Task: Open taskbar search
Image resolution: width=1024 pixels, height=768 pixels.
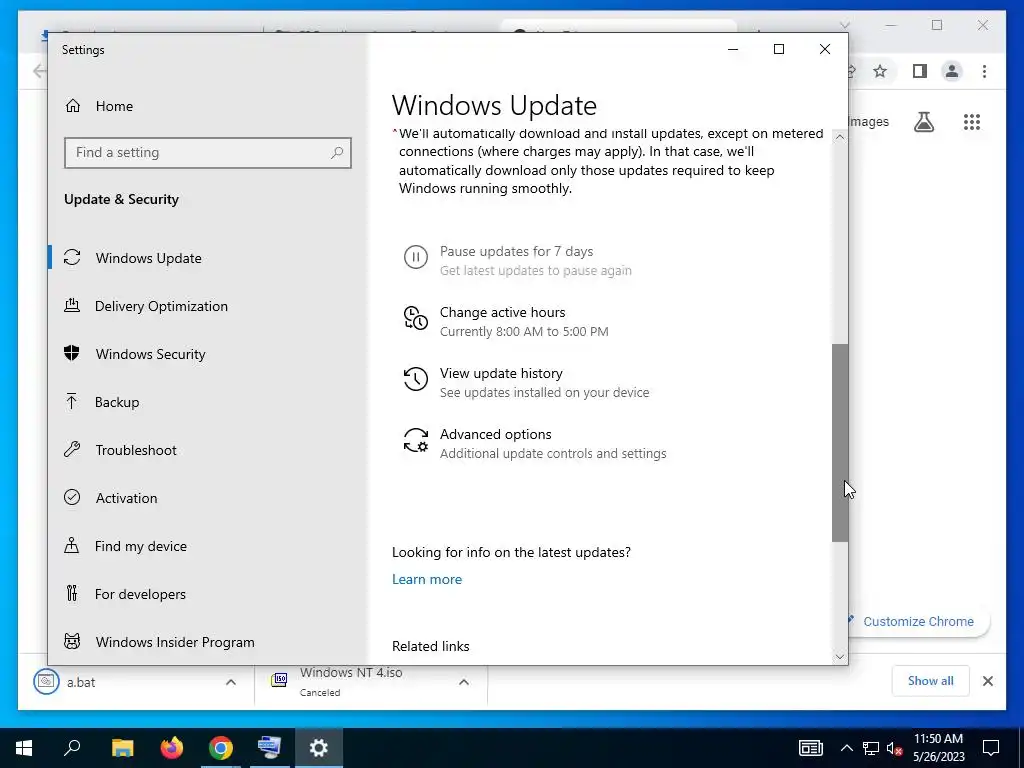Action: (x=72, y=748)
